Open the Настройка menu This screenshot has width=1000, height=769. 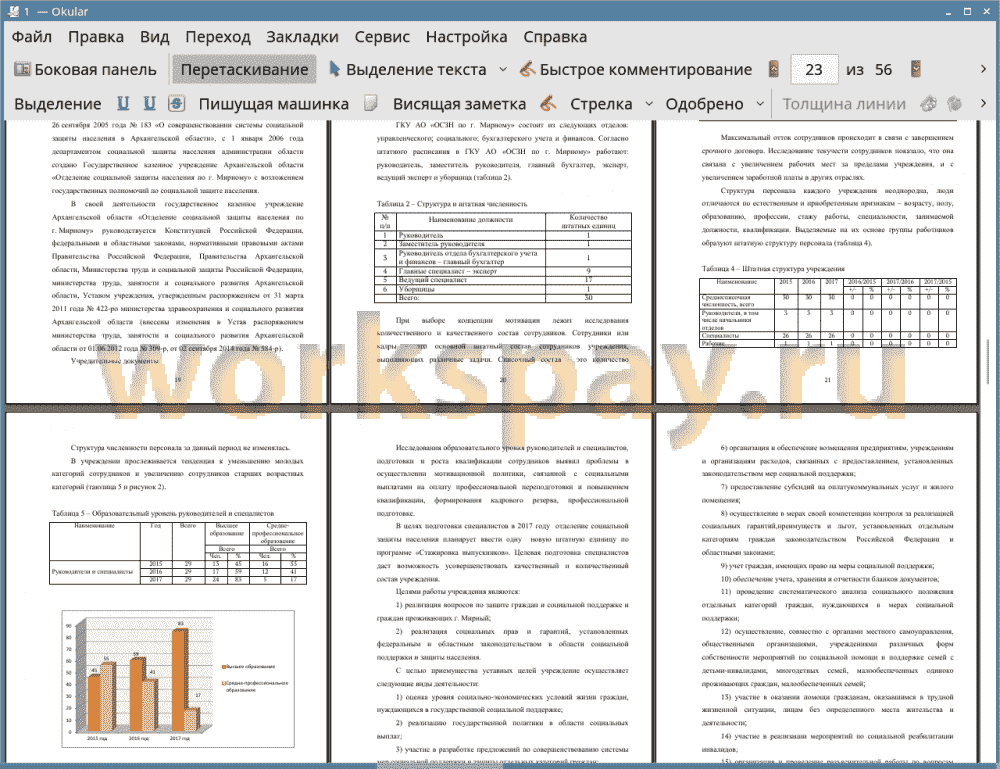466,37
